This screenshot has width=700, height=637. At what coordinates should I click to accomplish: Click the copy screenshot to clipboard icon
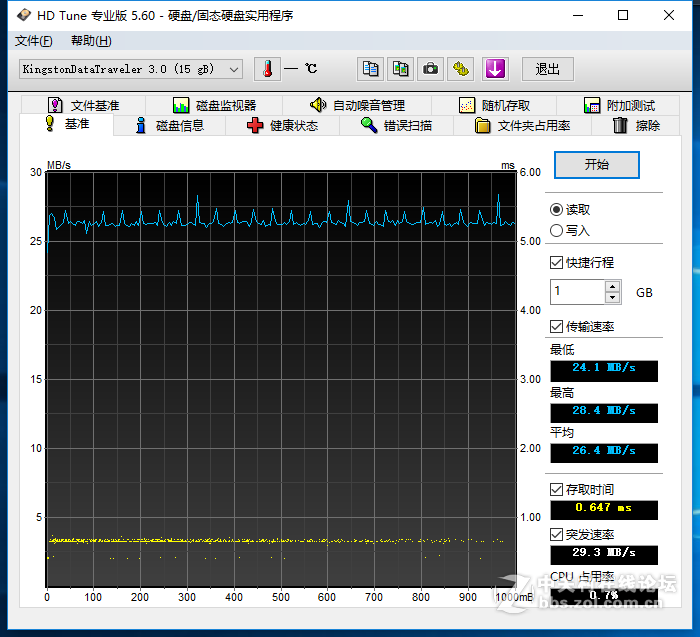400,69
